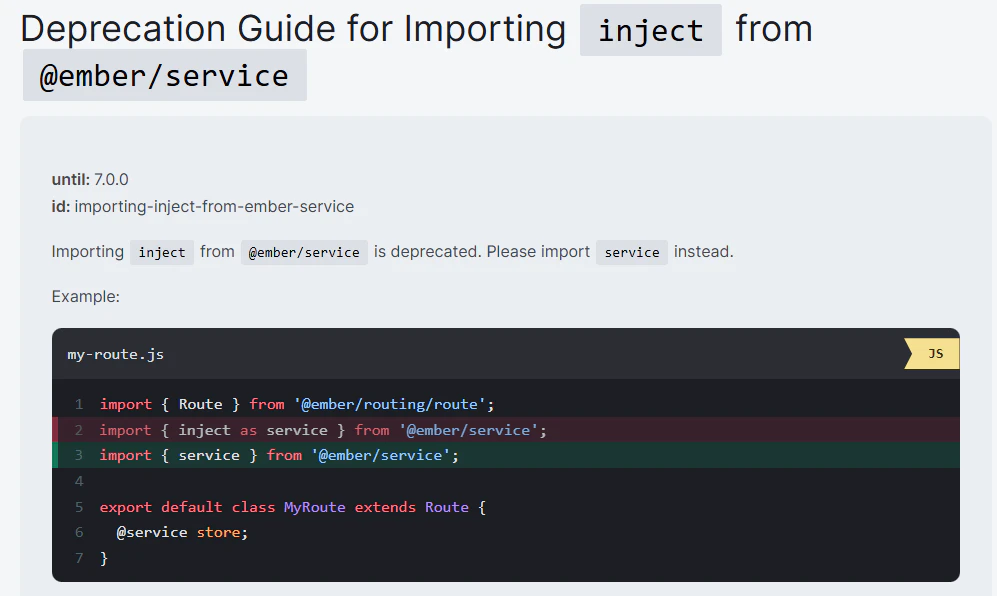Click the 'Example:' label
The image size is (997, 596).
point(86,296)
